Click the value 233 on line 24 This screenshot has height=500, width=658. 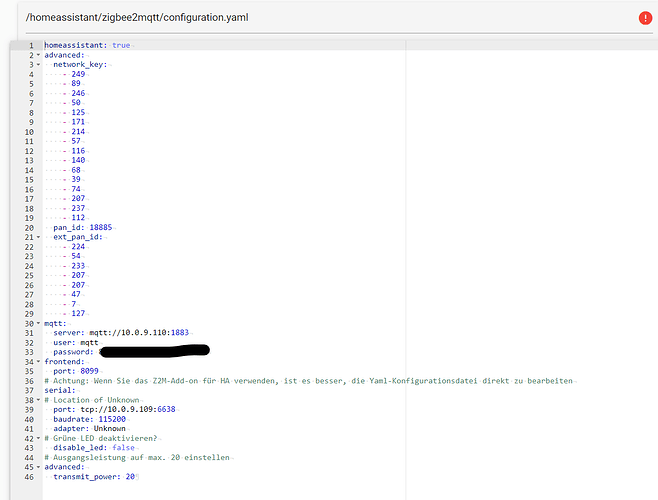pos(78,266)
